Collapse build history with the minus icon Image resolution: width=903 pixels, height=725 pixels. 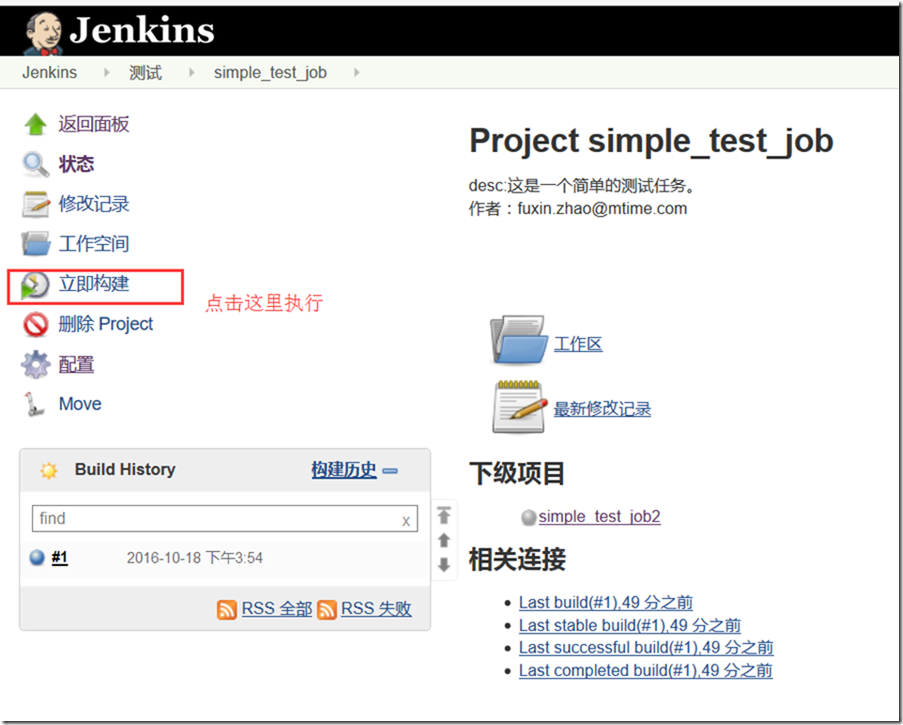click(390, 471)
